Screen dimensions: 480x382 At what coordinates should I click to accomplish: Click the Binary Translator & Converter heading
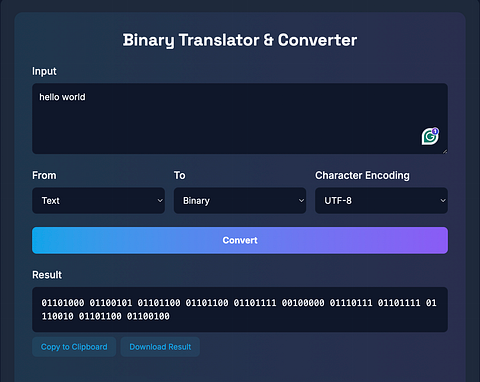coord(240,40)
